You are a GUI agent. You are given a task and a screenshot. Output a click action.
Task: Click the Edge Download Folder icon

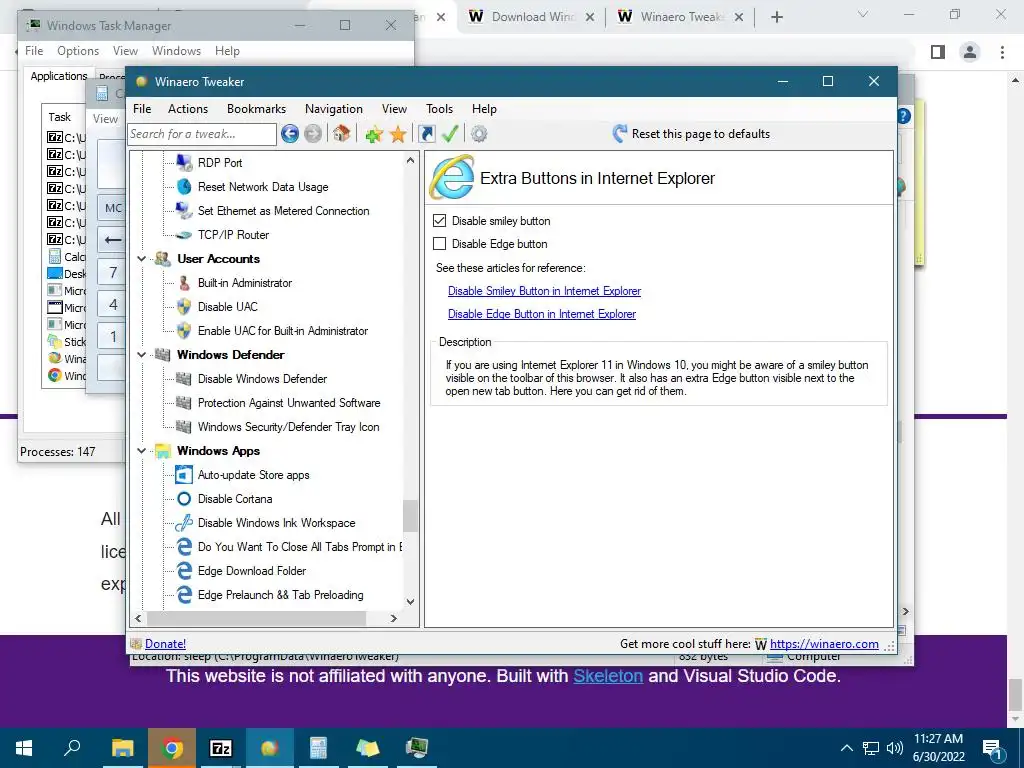(x=184, y=571)
